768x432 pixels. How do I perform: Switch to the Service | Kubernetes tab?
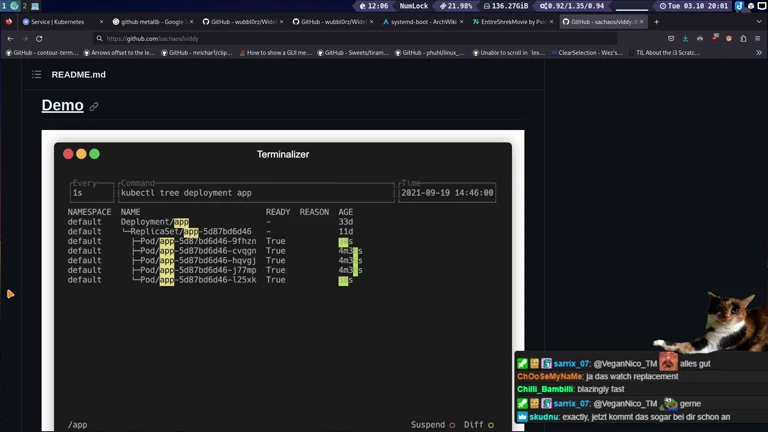click(x=57, y=21)
